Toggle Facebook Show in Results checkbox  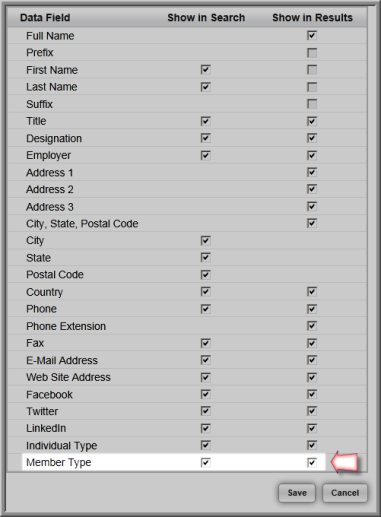(312, 394)
